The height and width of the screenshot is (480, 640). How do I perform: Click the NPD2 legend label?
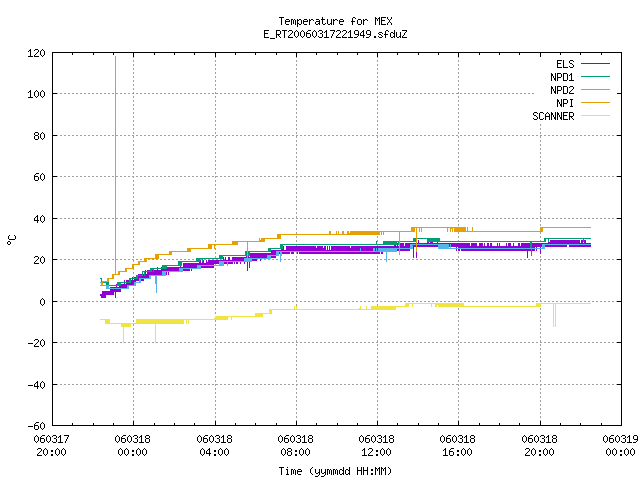(562, 90)
